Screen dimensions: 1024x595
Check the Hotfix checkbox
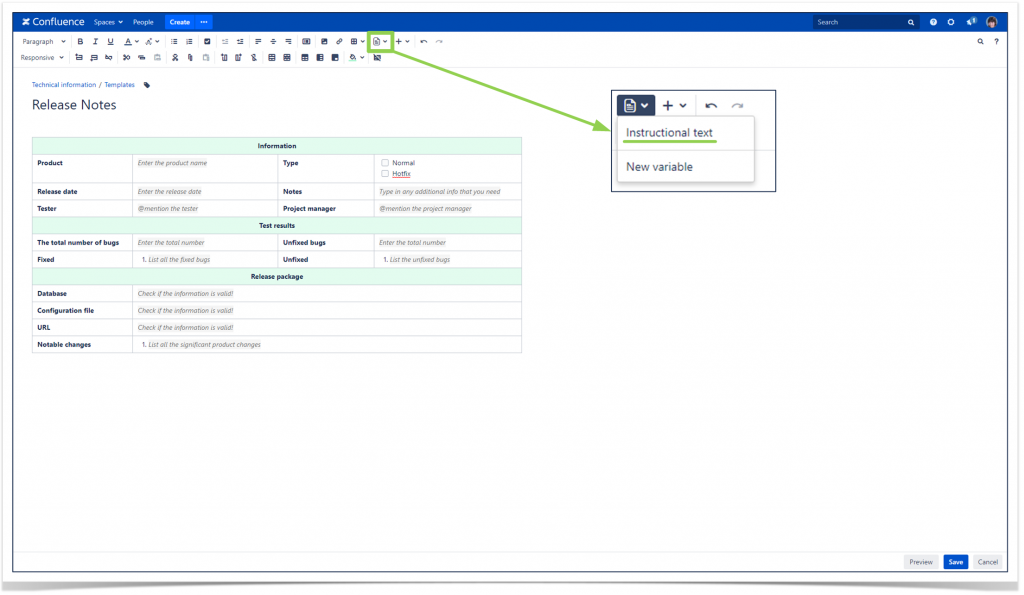coord(385,173)
